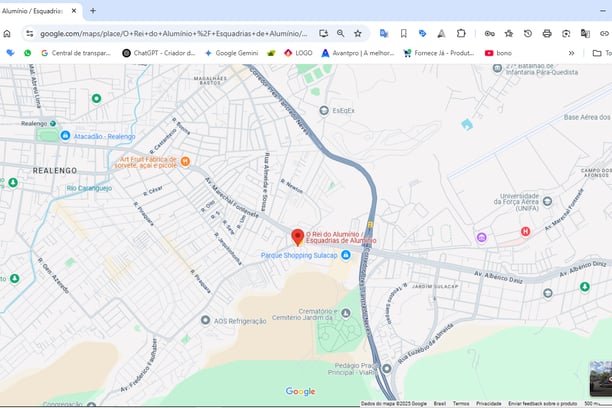Image resolution: width=612 pixels, height=408 pixels.
Task: Click the AOS Refrigeração label text
Action: [240, 321]
